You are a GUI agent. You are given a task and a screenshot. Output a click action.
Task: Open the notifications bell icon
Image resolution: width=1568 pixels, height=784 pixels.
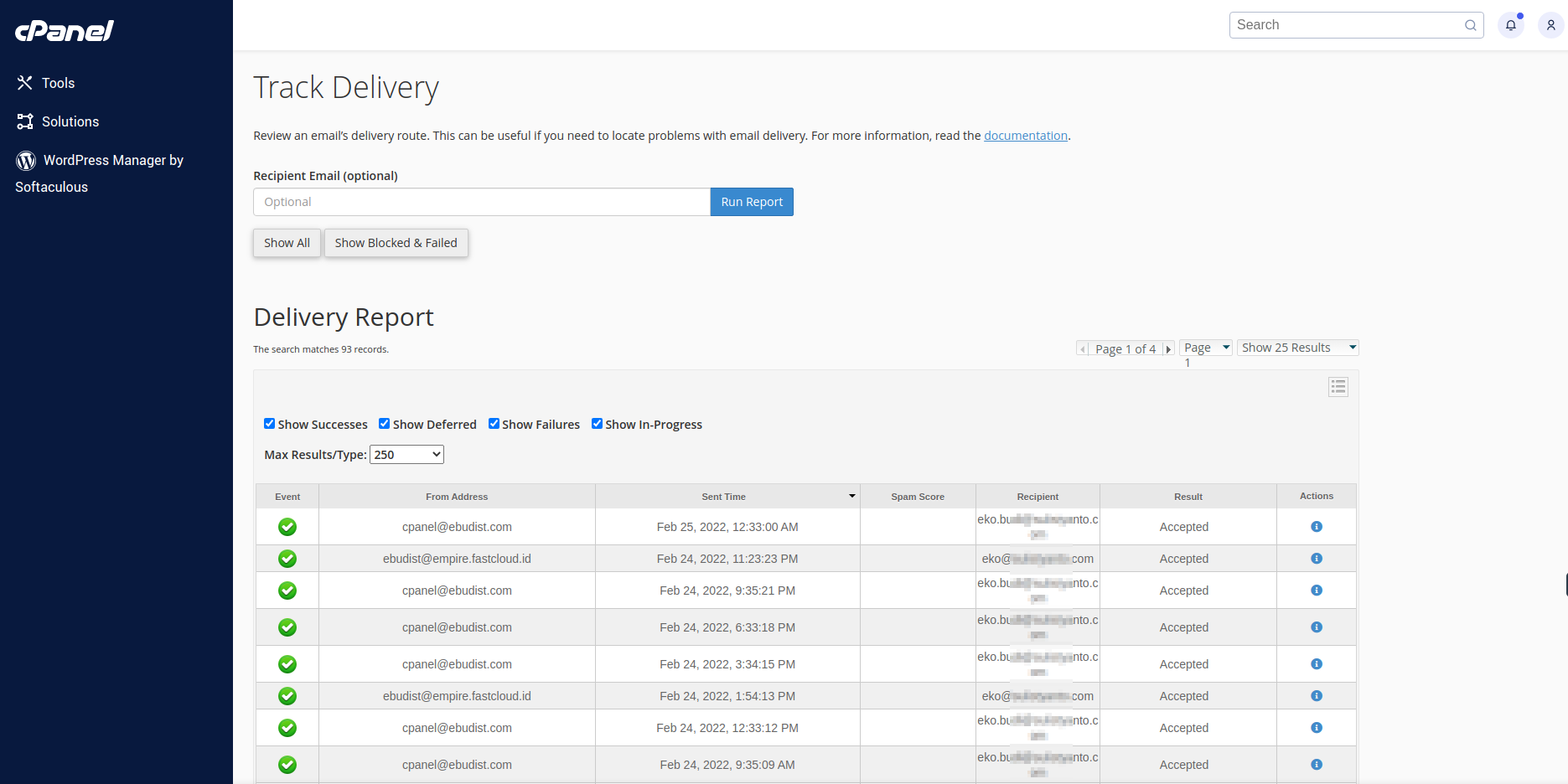(x=1510, y=25)
